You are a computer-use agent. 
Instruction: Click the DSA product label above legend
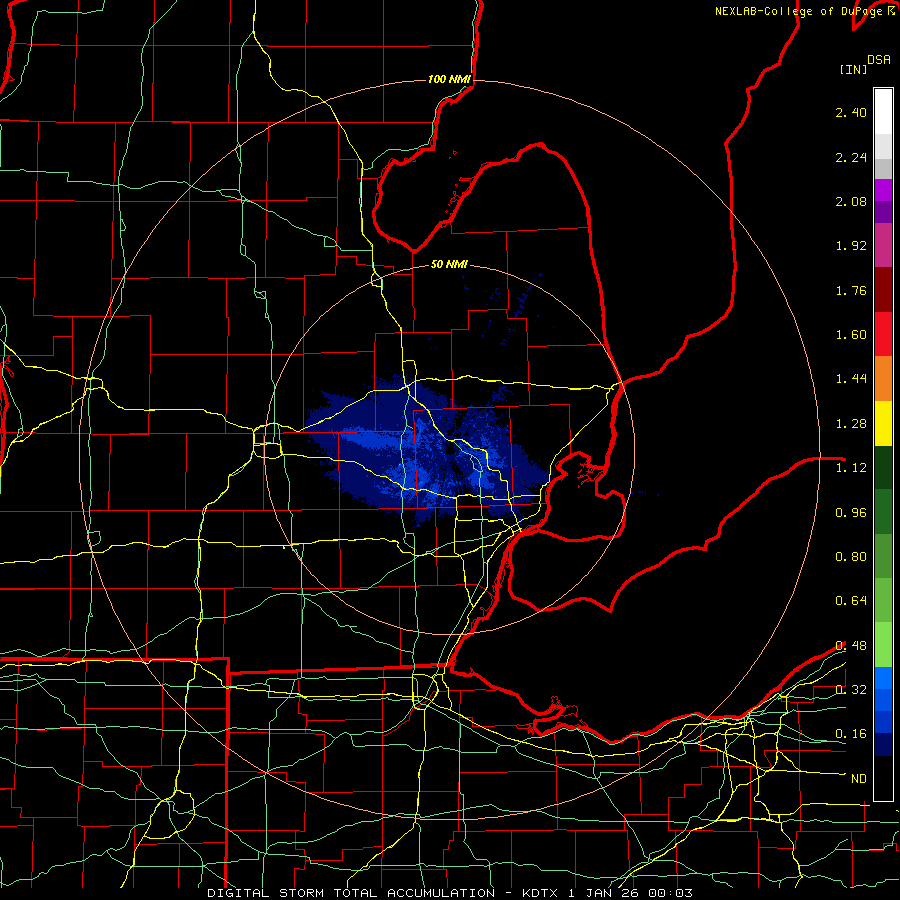coord(879,60)
